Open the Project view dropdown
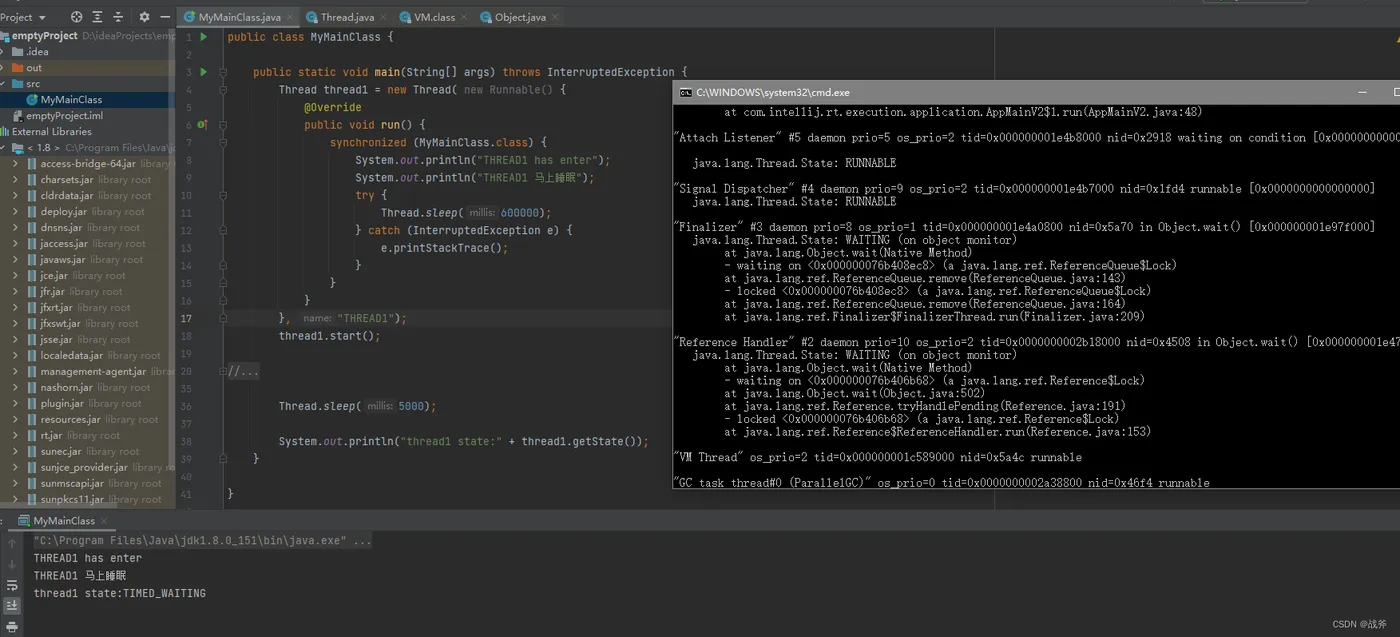Image resolution: width=1400 pixels, height=637 pixels. [41, 17]
